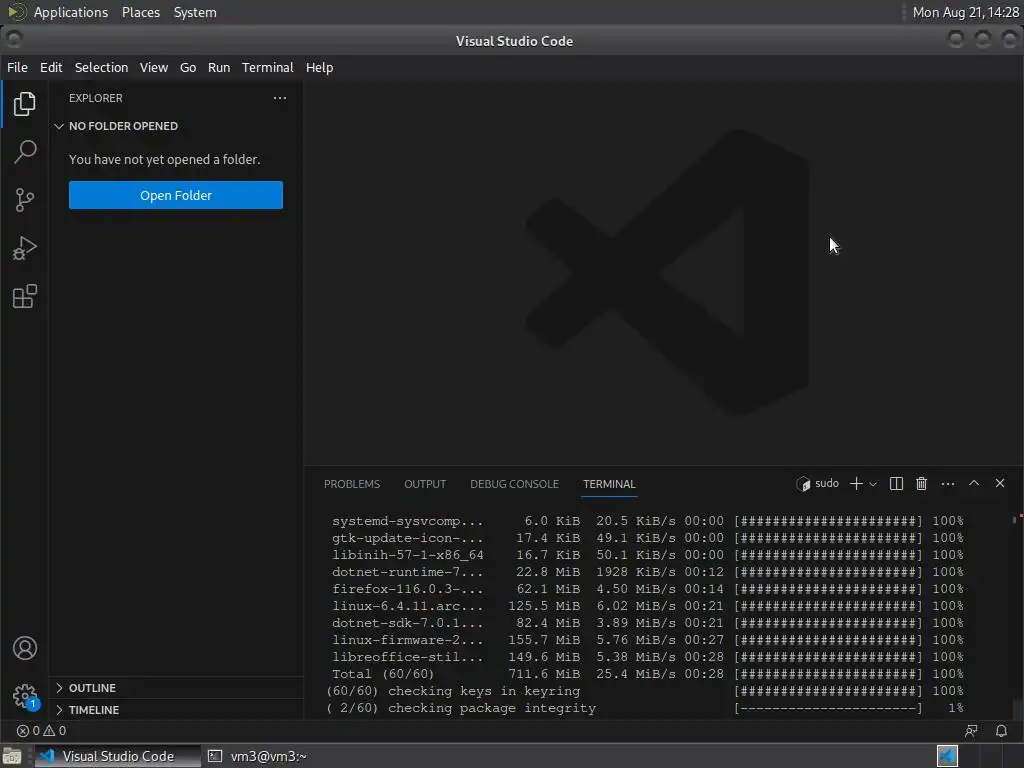Image resolution: width=1024 pixels, height=768 pixels.
Task: Click the libinih-57-1-x86_64 download line
Action: (x=647, y=555)
